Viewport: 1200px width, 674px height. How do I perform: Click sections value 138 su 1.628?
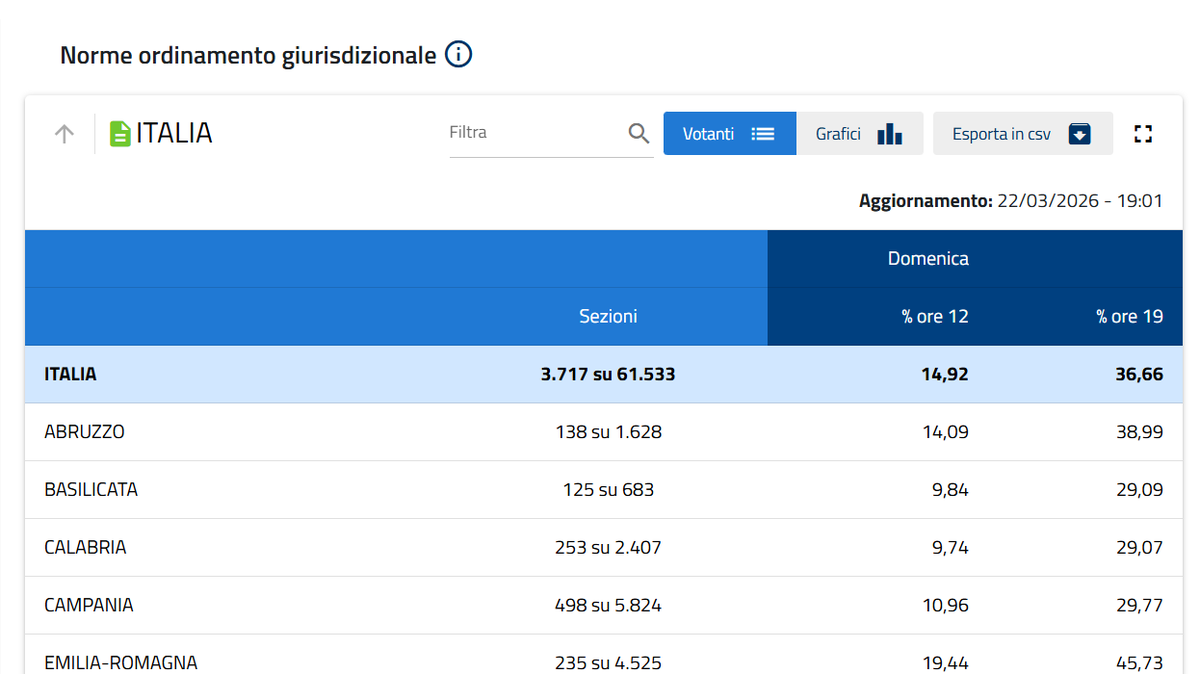point(608,432)
